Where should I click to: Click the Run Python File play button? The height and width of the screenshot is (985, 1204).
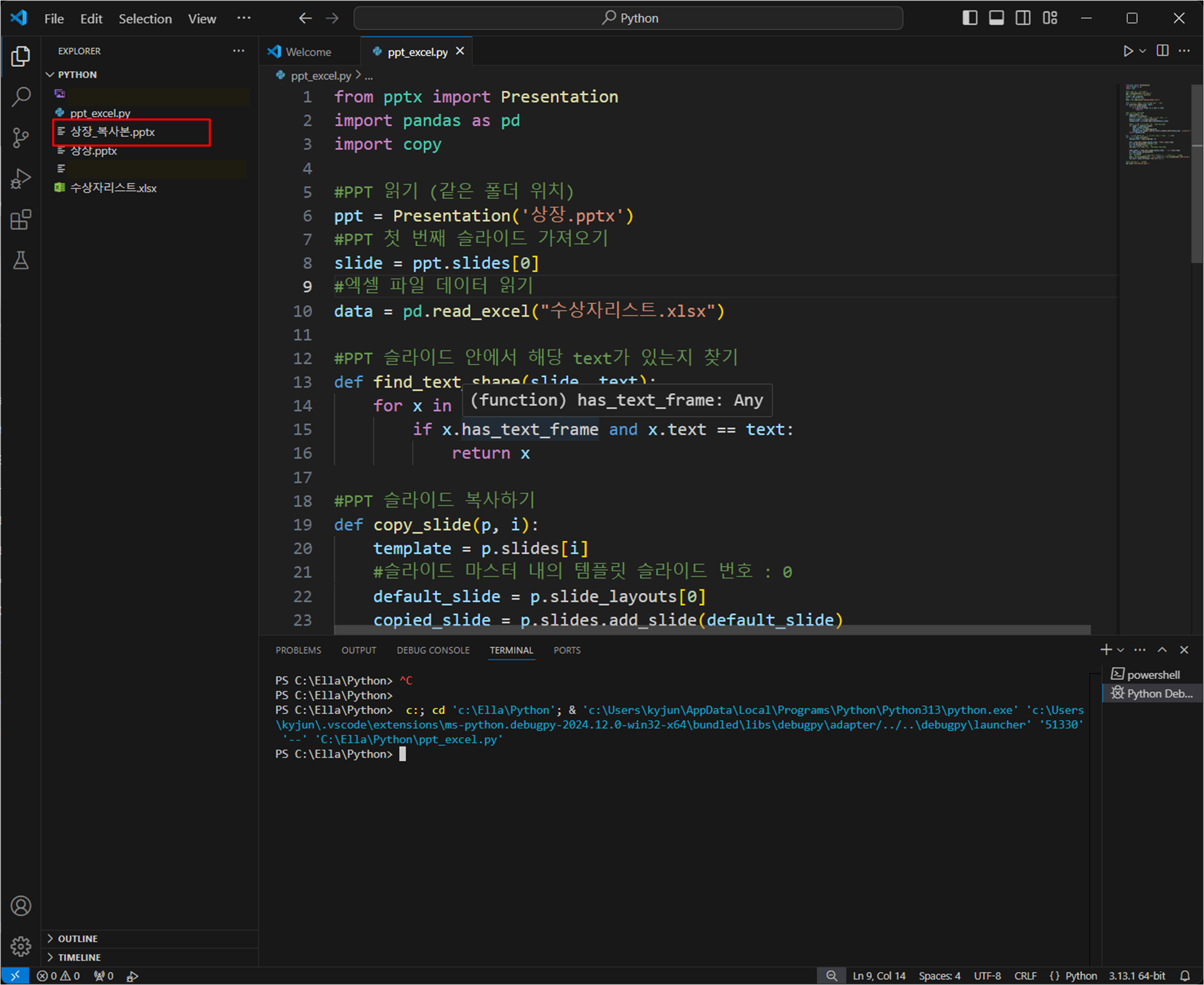pos(1128,51)
